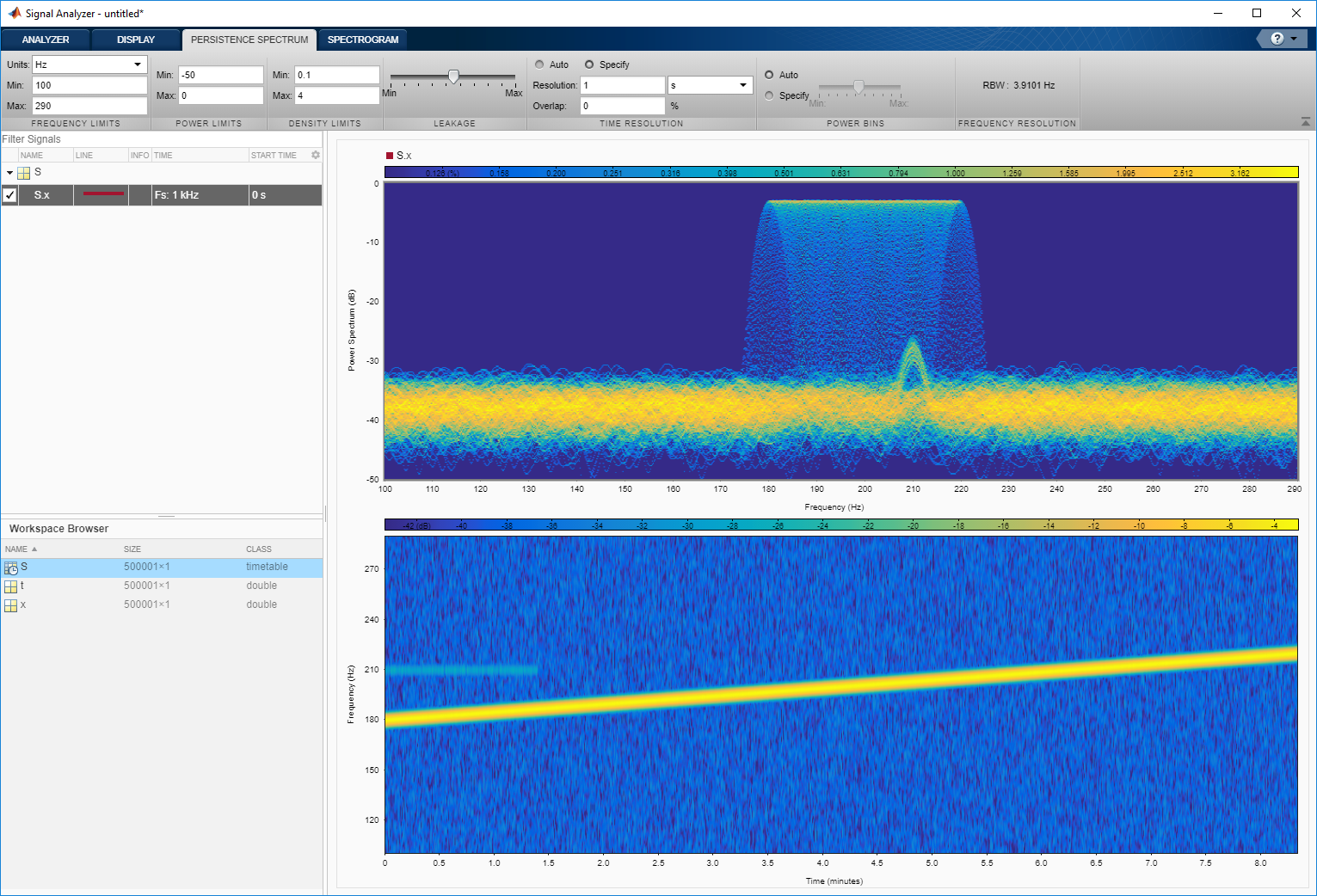Image resolution: width=1317 pixels, height=896 pixels.
Task: Open the Analyzer tab
Action: tap(46, 40)
